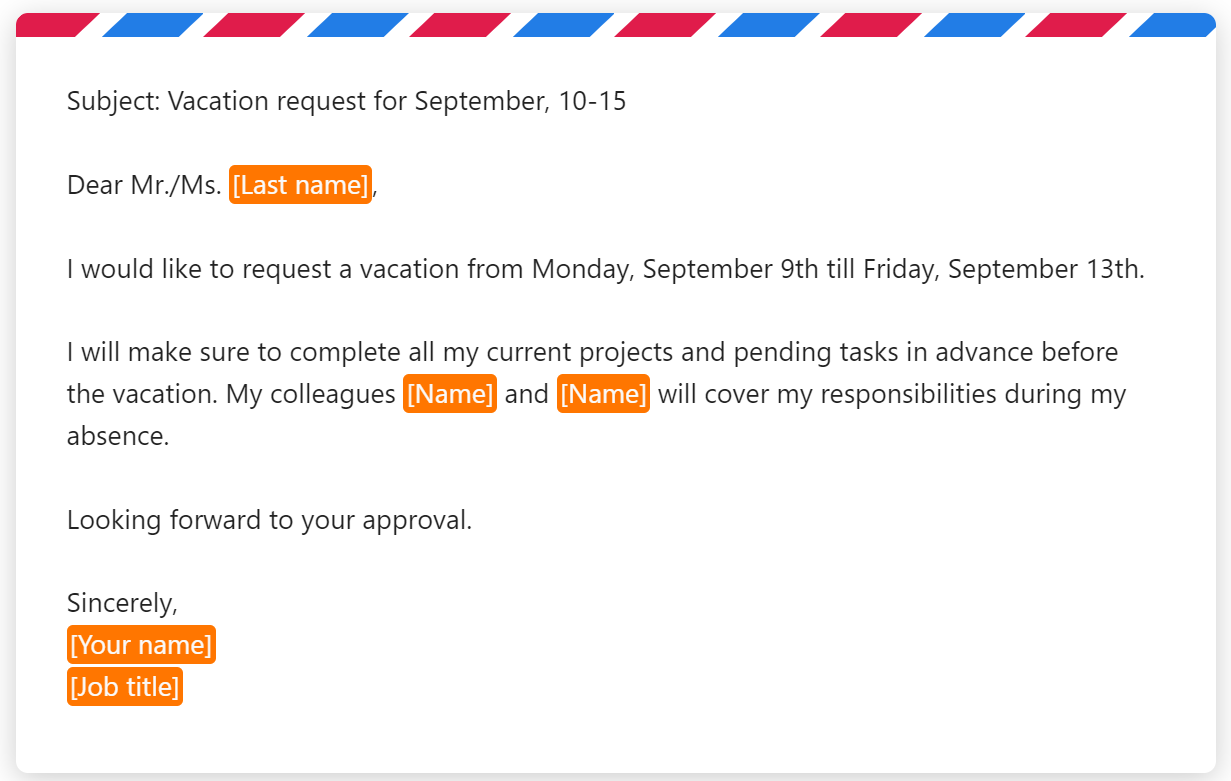The height and width of the screenshot is (781, 1231).
Task: Click the [Your name] placeholder
Action: [141, 645]
